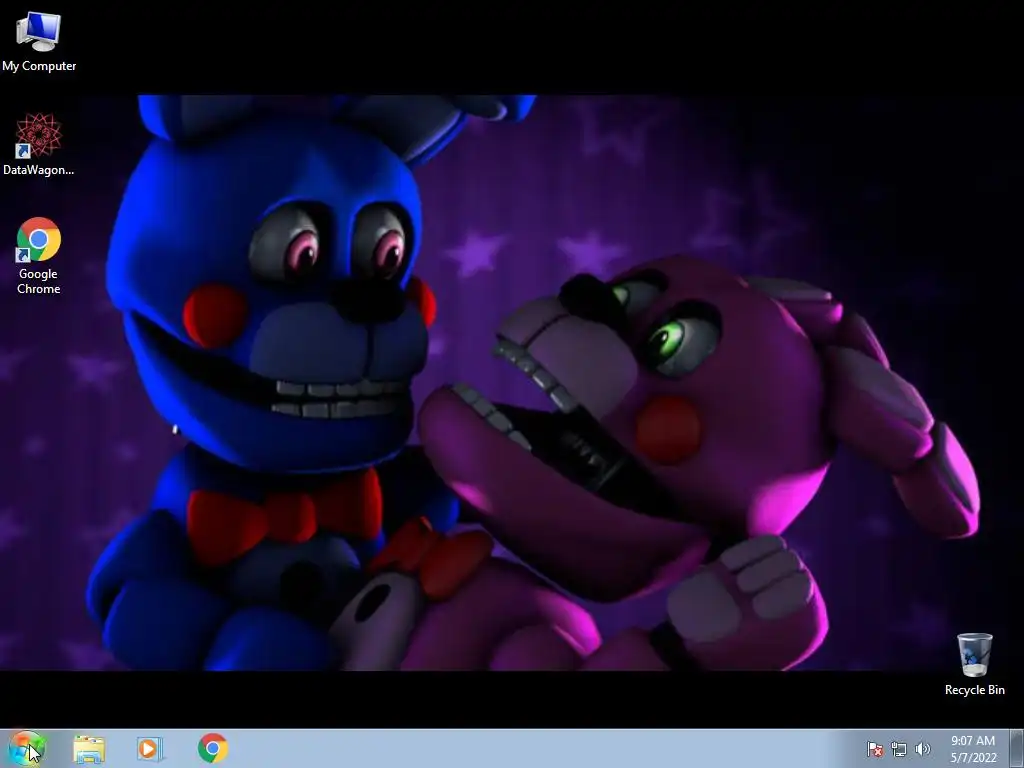This screenshot has width=1024, height=768.
Task: Select the DataWagon desktop shortcut
Action: click(39, 144)
